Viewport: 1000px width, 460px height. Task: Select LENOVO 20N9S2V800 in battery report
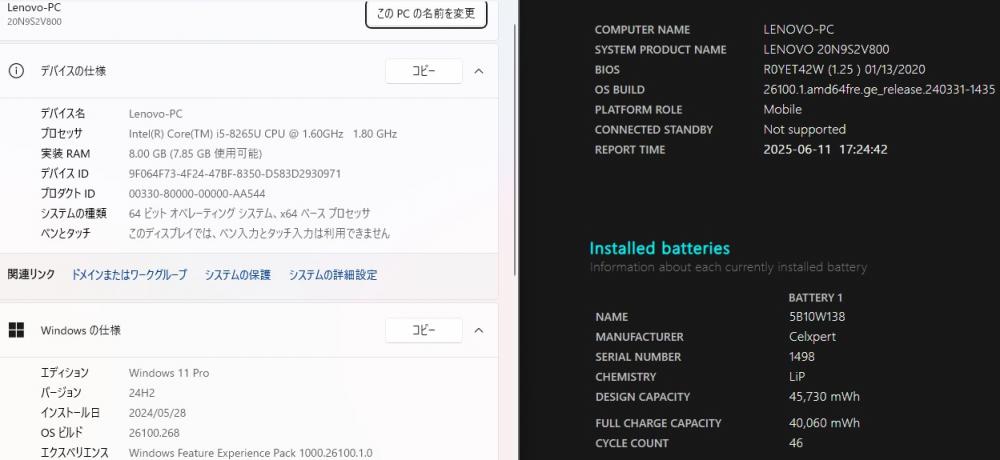826,49
